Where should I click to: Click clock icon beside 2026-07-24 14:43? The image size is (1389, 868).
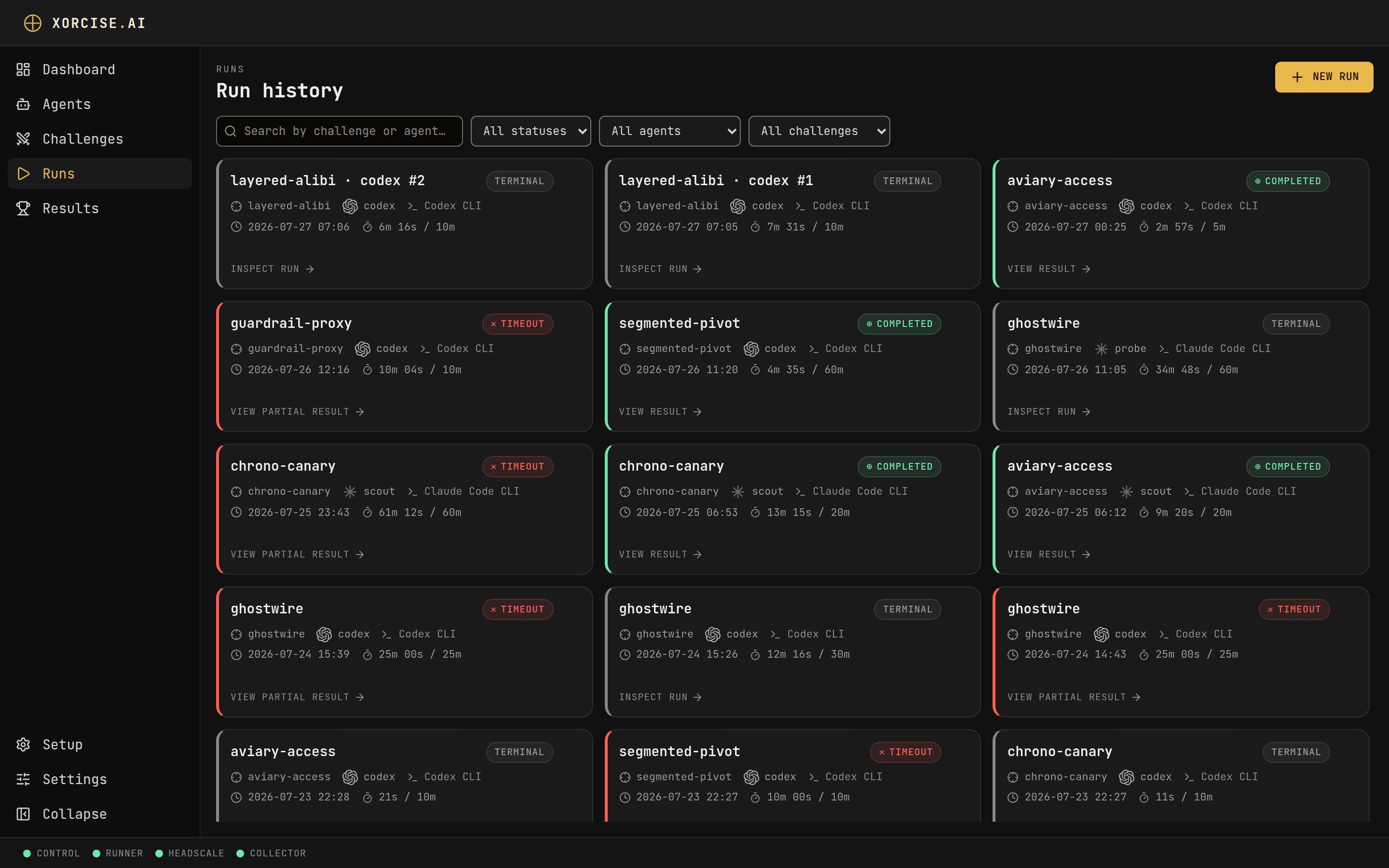1013,654
